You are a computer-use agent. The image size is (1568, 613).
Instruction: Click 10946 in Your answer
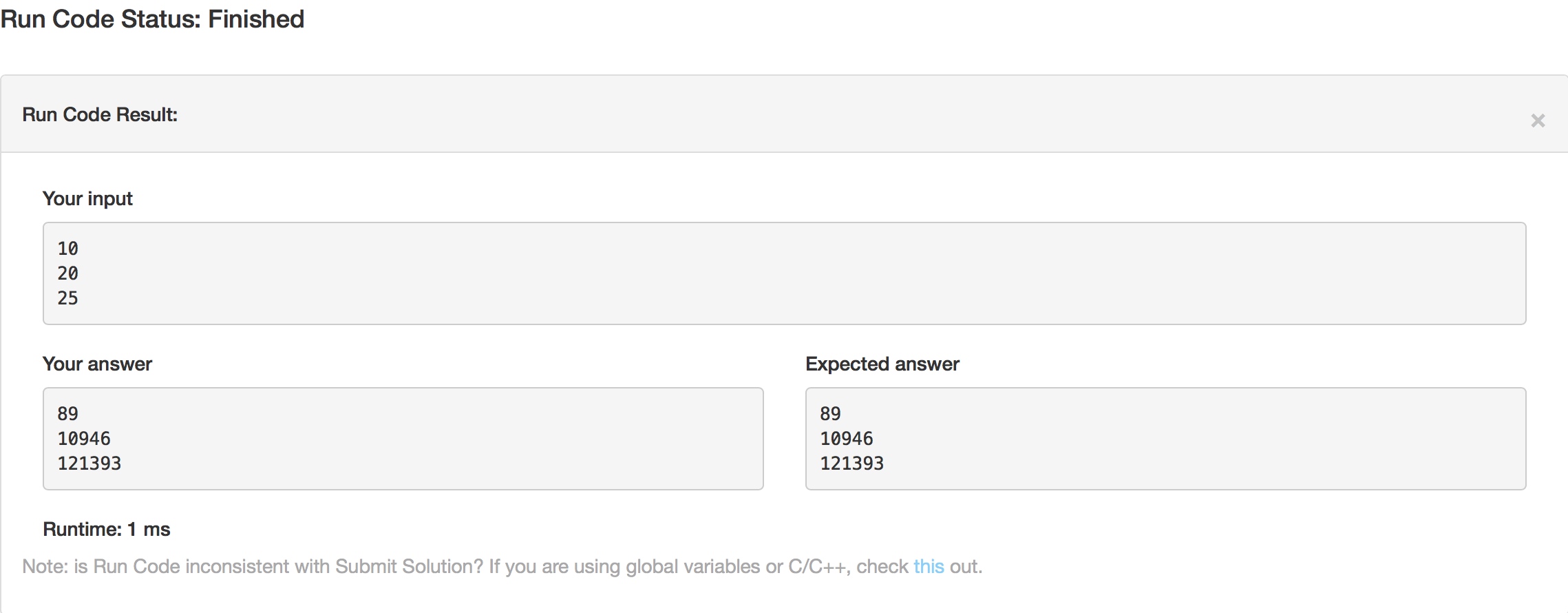[84, 439]
